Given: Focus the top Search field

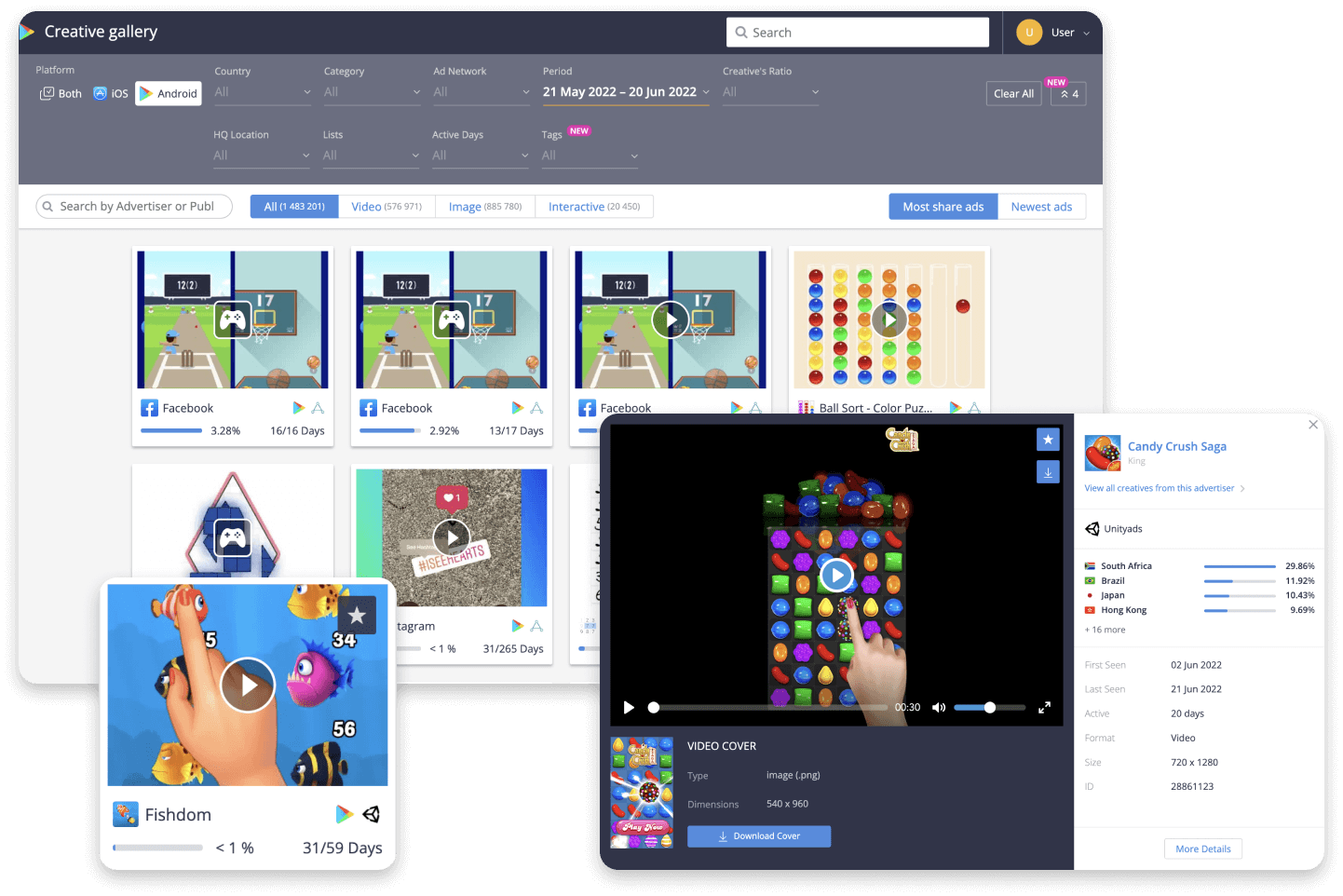Looking at the screenshot, I should pos(857,33).
